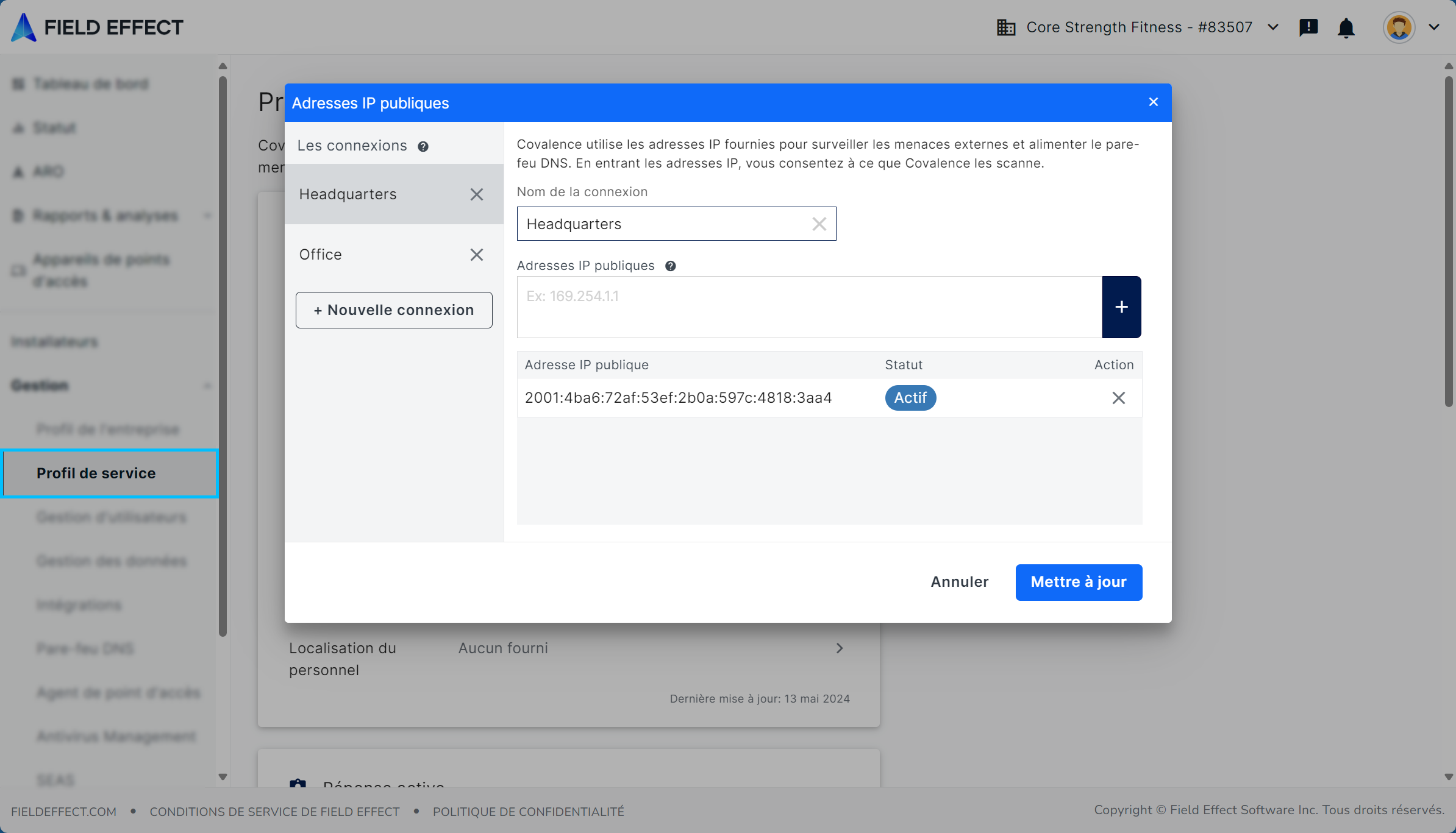Expand the Core Strength Fitness organization dropdown
This screenshot has width=1456, height=833.
[x=1273, y=27]
